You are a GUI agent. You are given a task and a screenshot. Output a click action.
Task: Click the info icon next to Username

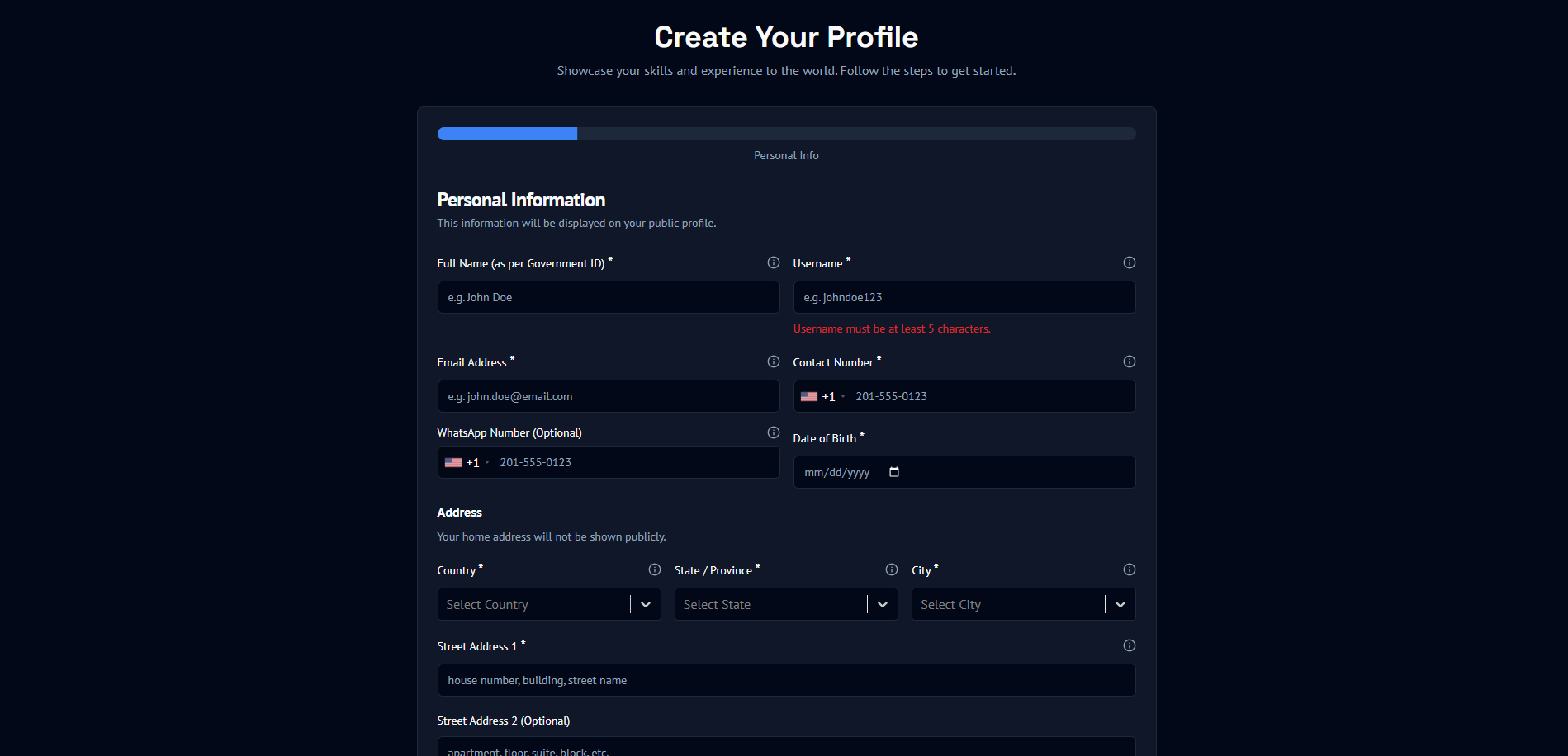1129,262
